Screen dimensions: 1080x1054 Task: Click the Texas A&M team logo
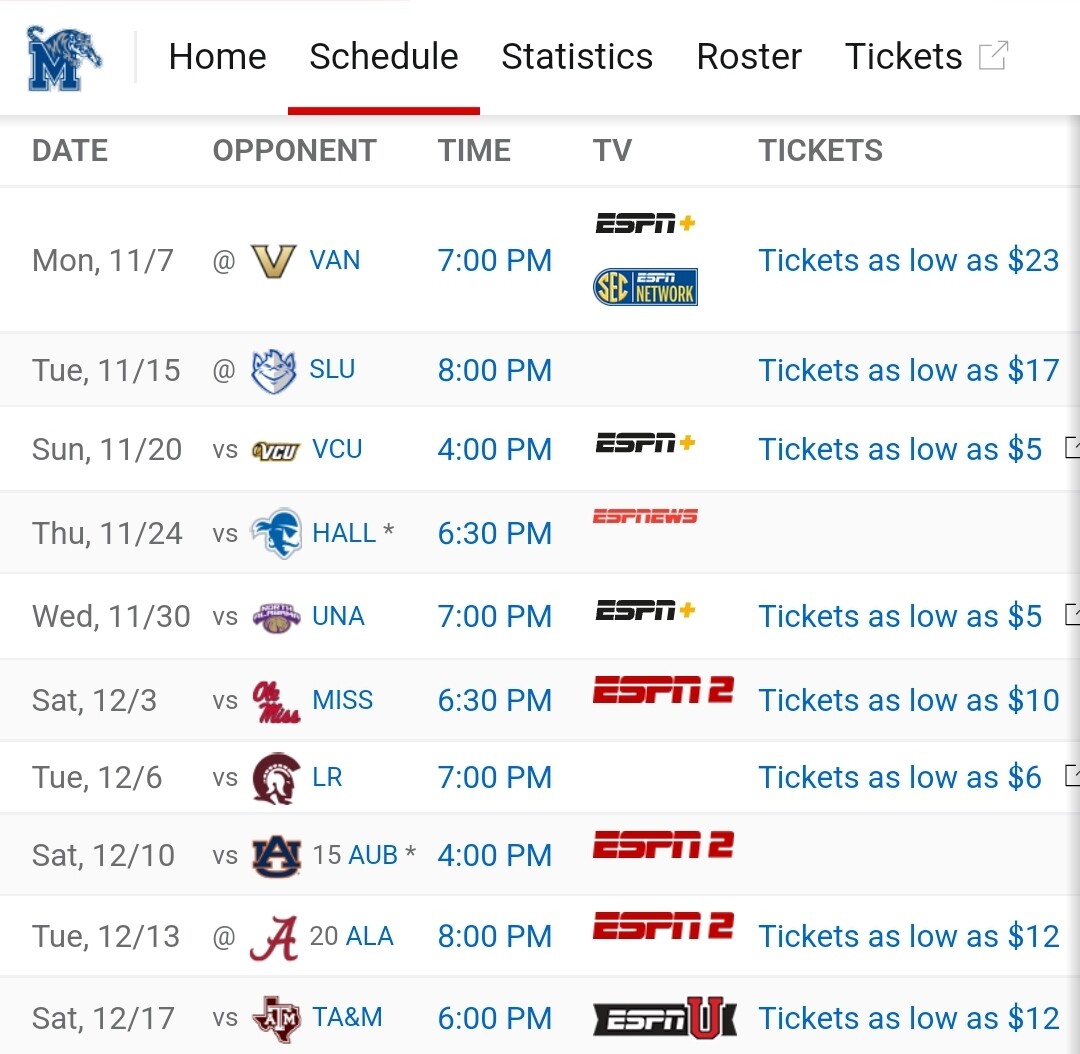click(x=276, y=1018)
